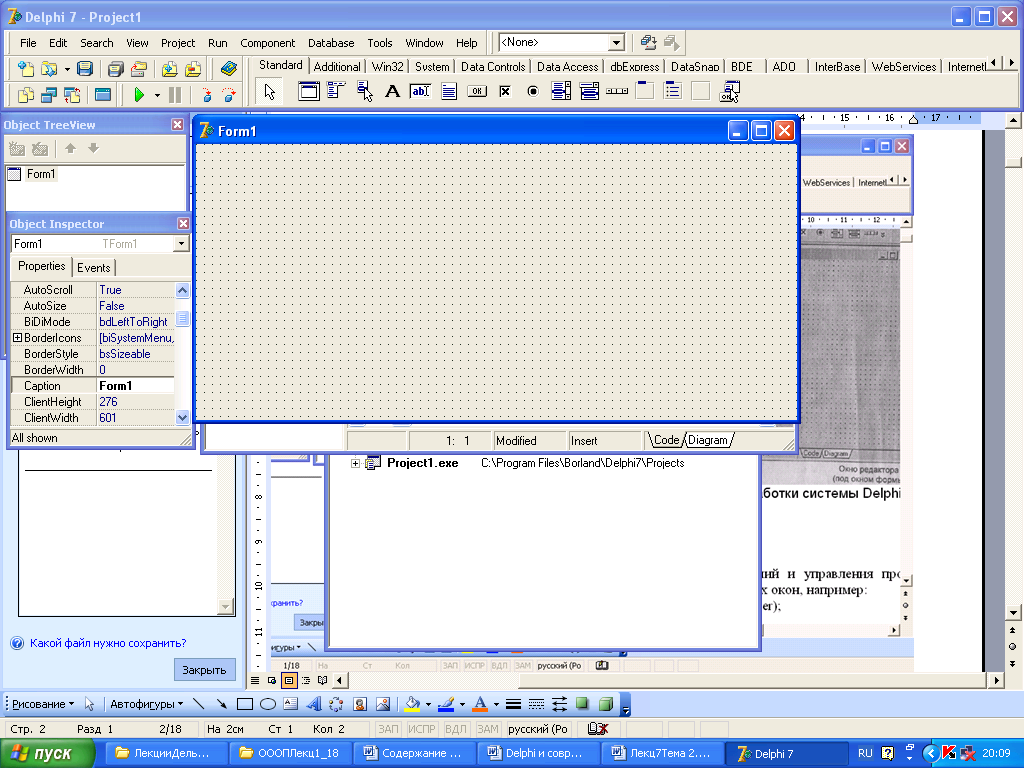Image resolution: width=1024 pixels, height=768 pixels.
Task: Click the Какой файл нужно сохранить? link
Action: click(108, 644)
